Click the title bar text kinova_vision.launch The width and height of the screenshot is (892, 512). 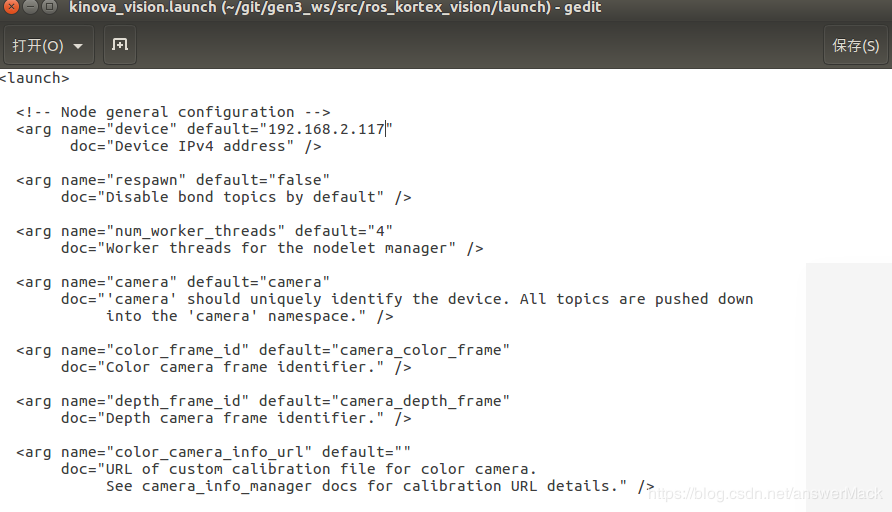tap(143, 7)
